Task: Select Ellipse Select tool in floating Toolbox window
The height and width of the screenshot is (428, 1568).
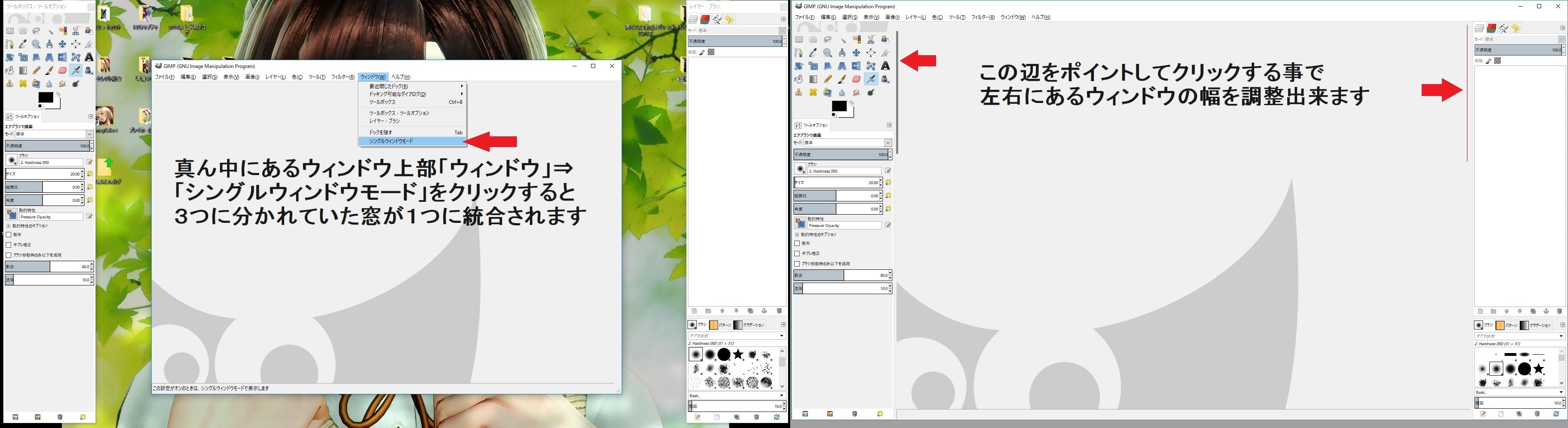Action: (x=23, y=30)
